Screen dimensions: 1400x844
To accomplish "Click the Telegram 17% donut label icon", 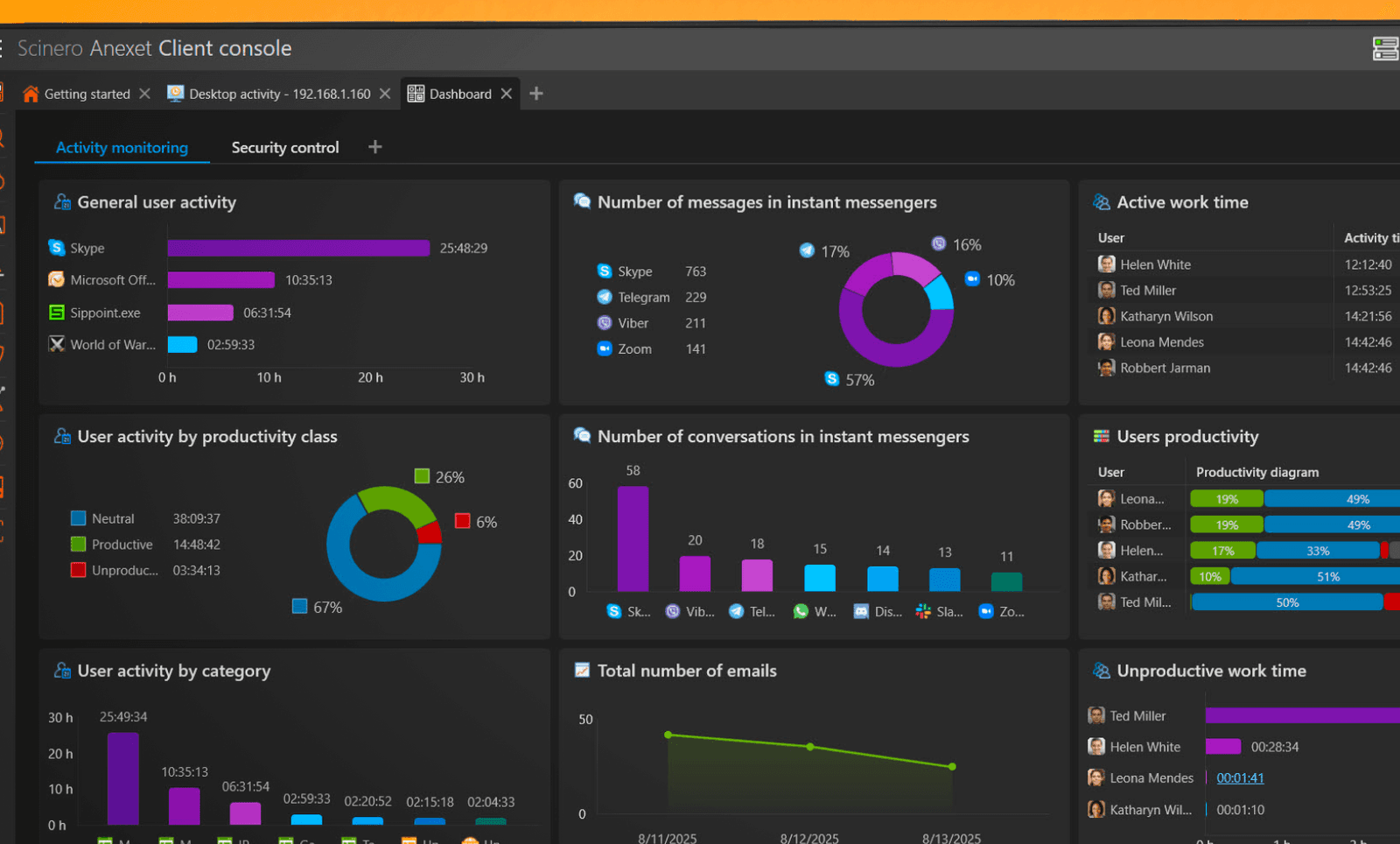I will coord(807,250).
